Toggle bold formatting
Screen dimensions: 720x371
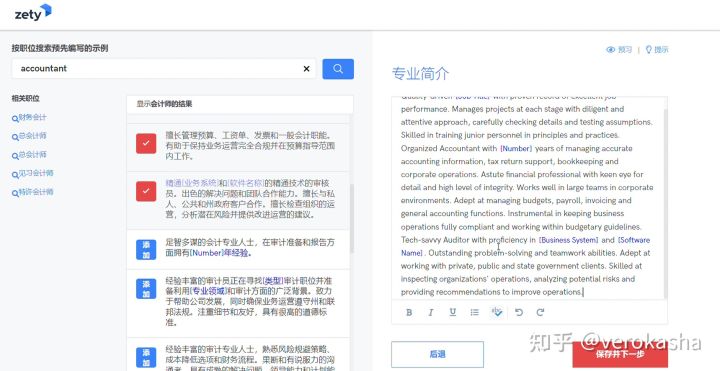point(409,313)
